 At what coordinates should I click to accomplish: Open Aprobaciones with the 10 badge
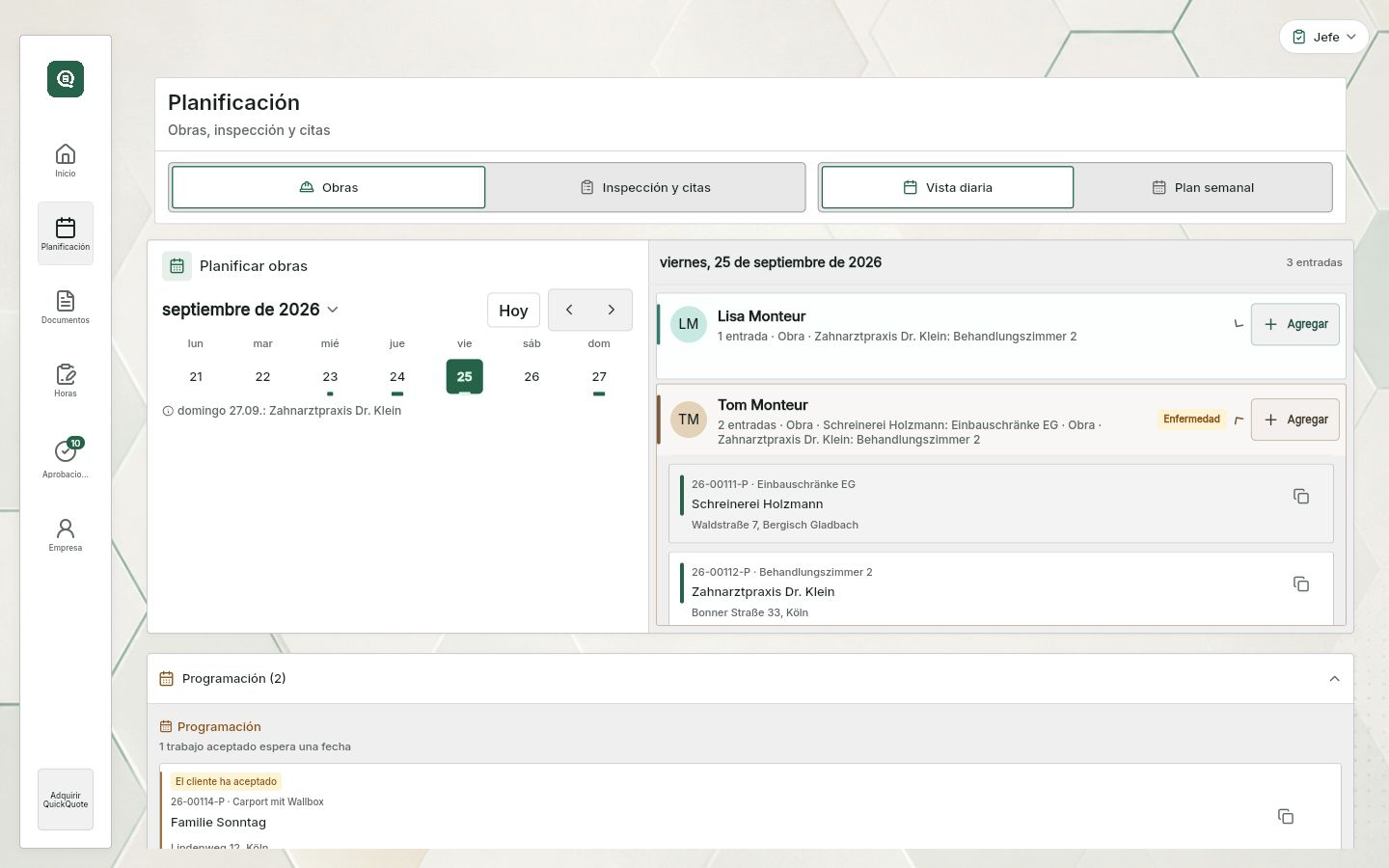66,457
